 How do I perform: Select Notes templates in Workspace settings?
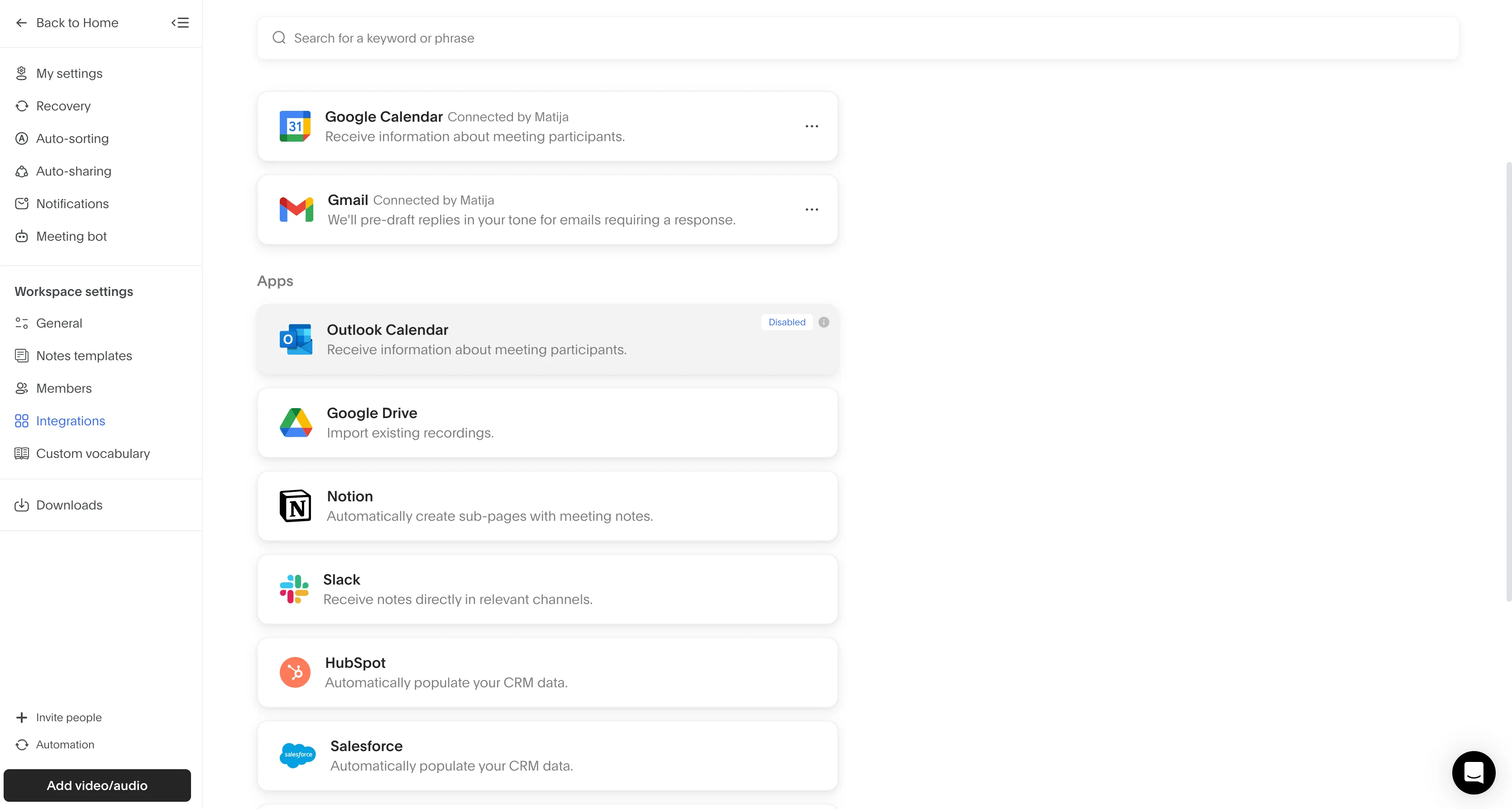pos(84,355)
